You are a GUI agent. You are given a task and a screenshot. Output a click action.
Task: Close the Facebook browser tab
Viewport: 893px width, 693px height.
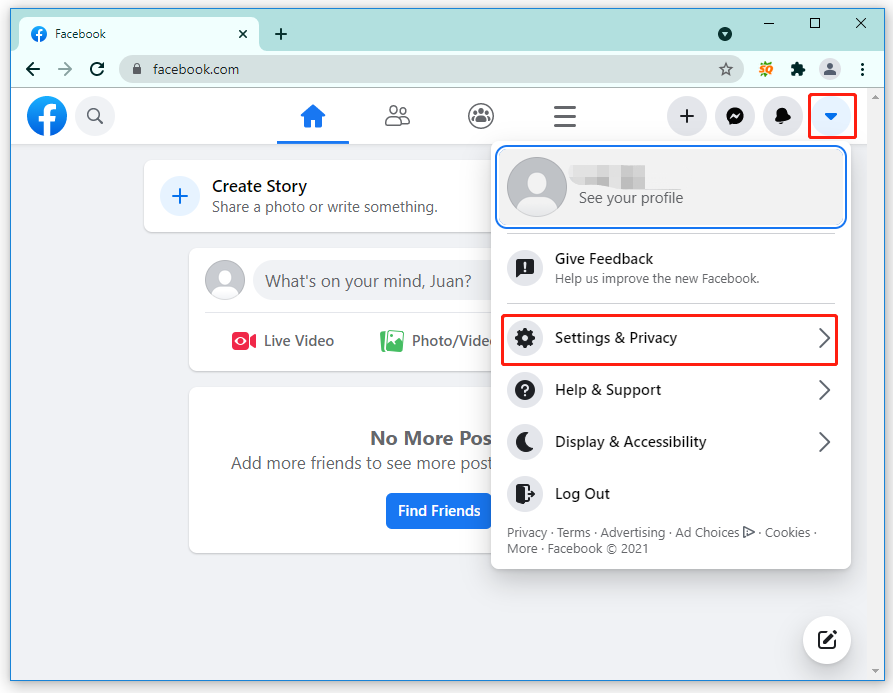tap(243, 34)
